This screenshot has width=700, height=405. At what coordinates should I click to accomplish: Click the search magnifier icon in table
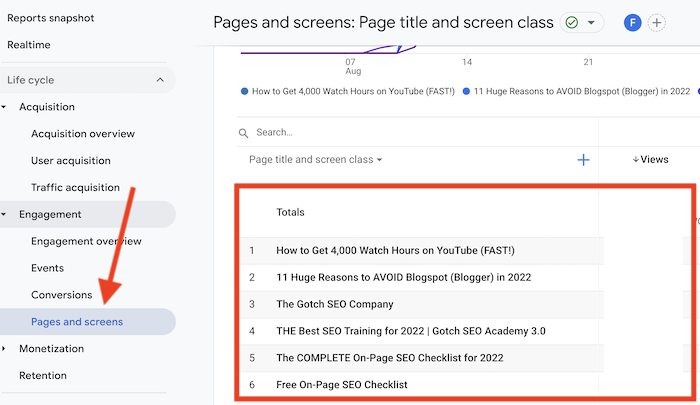point(243,133)
